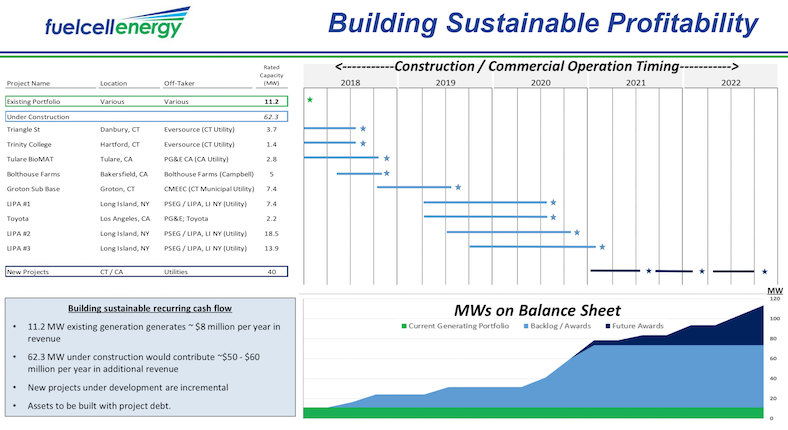The image size is (788, 430).
Task: Click PG&E CA (CA Utility) off-taker cell
Action: [196, 159]
